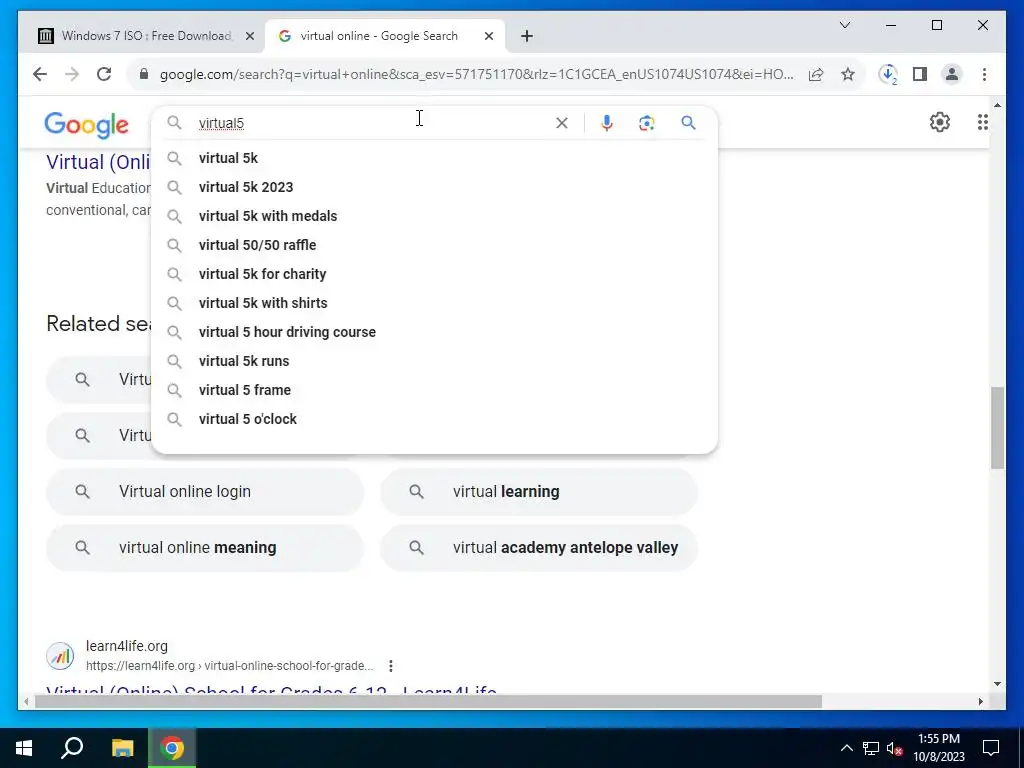The image size is (1024, 768).
Task: Start a voice search with the microphone
Action: [x=607, y=123]
